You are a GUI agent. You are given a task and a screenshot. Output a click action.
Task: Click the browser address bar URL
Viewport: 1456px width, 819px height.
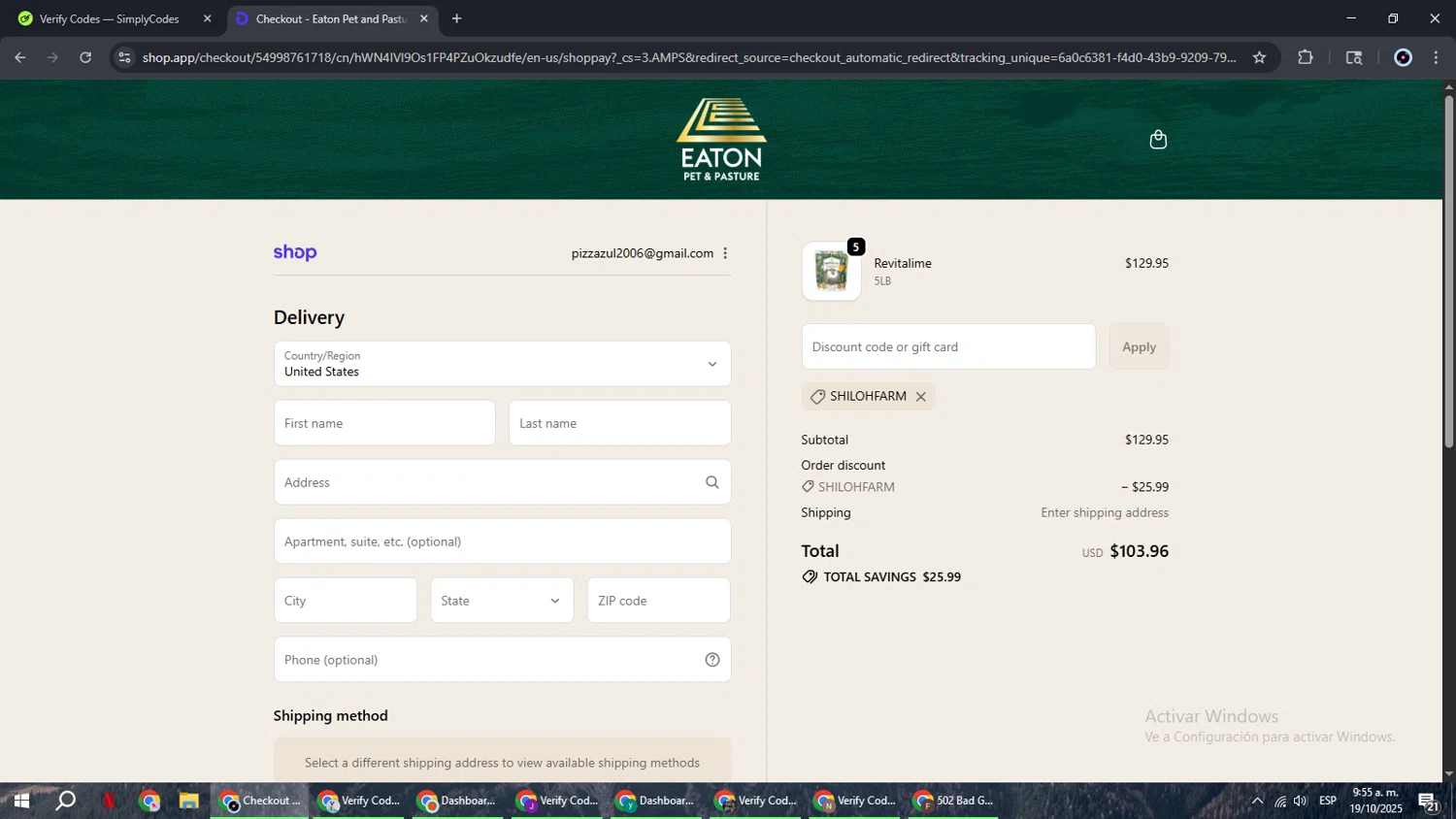click(689, 57)
